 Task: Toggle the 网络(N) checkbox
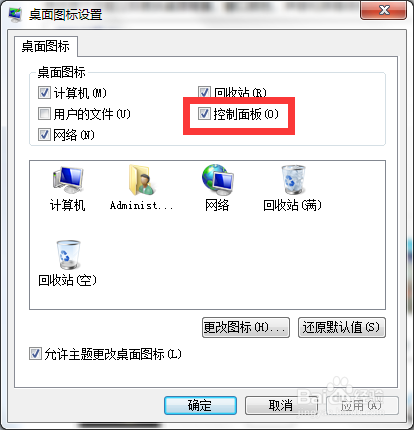44,135
